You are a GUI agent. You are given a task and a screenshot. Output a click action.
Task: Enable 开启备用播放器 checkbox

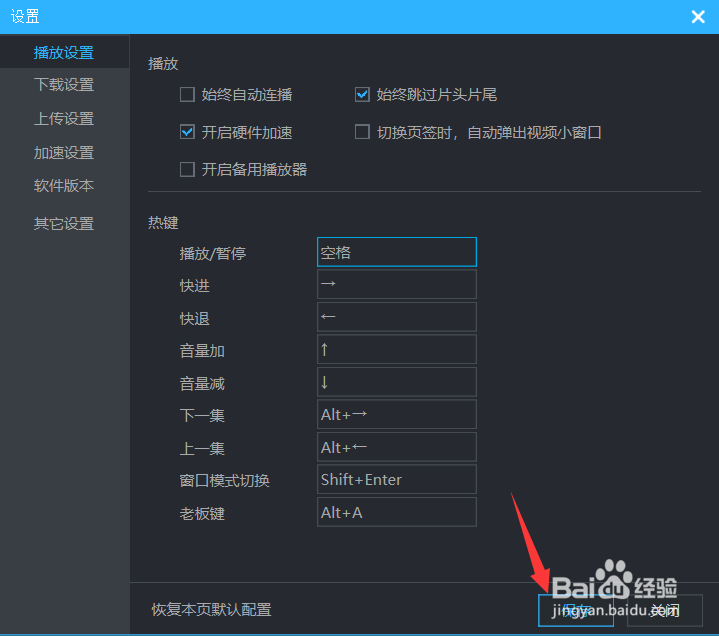tap(187, 169)
